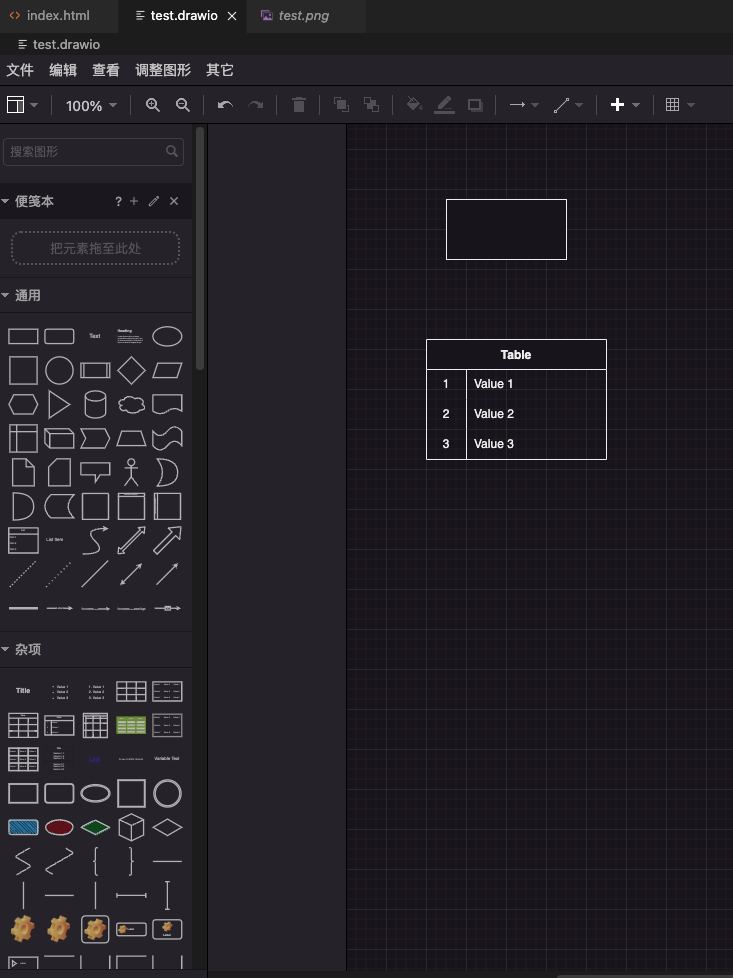Select the Table header on the canvas

click(x=516, y=355)
